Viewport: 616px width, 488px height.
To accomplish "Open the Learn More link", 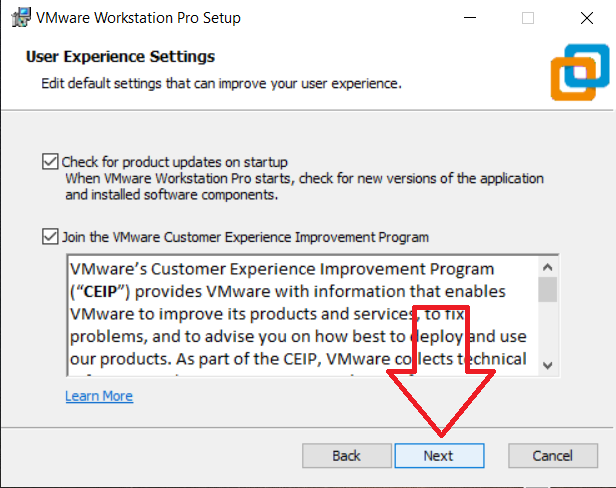I will pos(99,396).
